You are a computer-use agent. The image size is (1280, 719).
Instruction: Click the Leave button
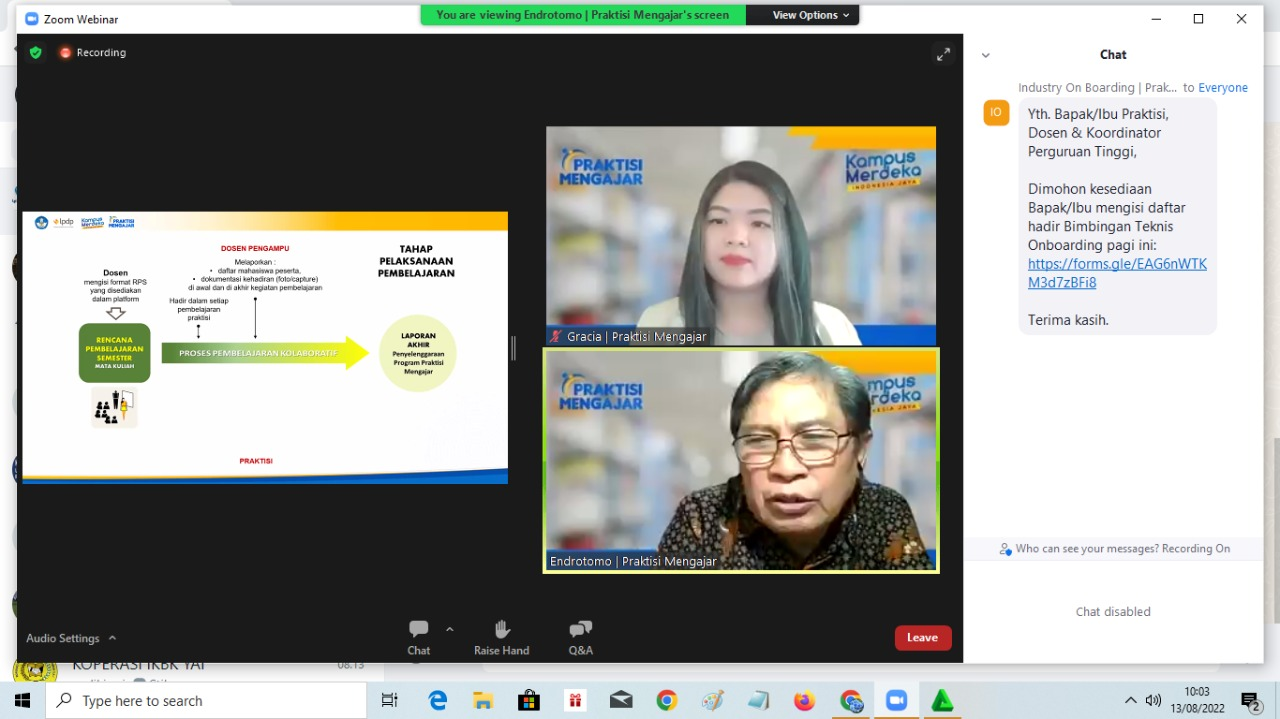(x=923, y=638)
